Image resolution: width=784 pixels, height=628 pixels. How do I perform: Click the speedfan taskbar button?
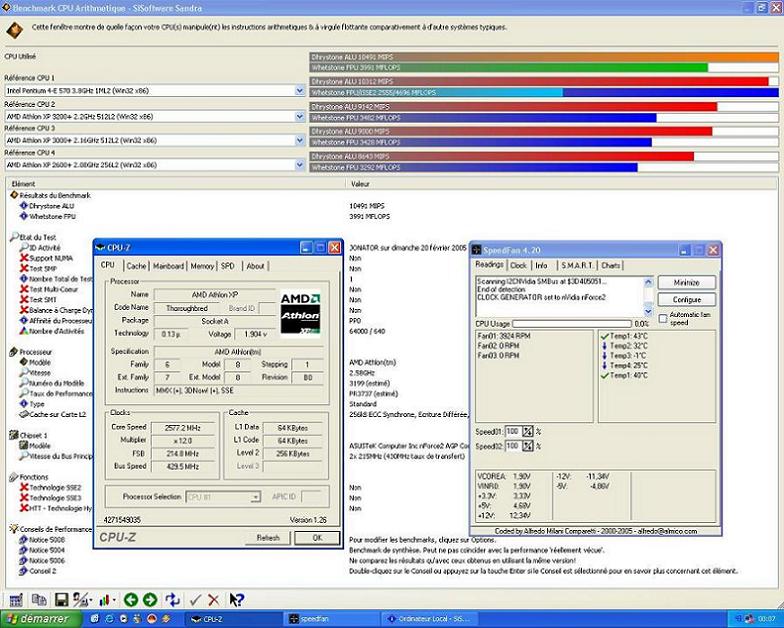pyautogui.click(x=330, y=619)
